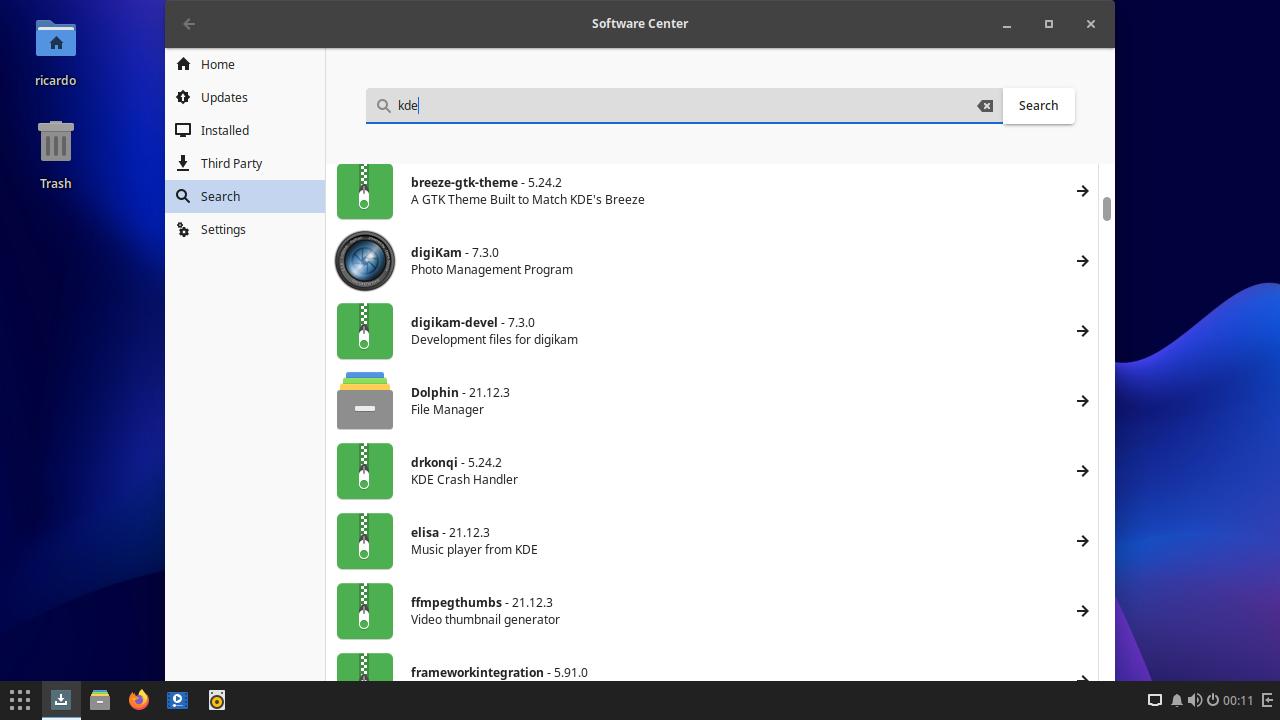Click the volume icon in system tray
This screenshot has width=1280, height=720.
click(1195, 700)
